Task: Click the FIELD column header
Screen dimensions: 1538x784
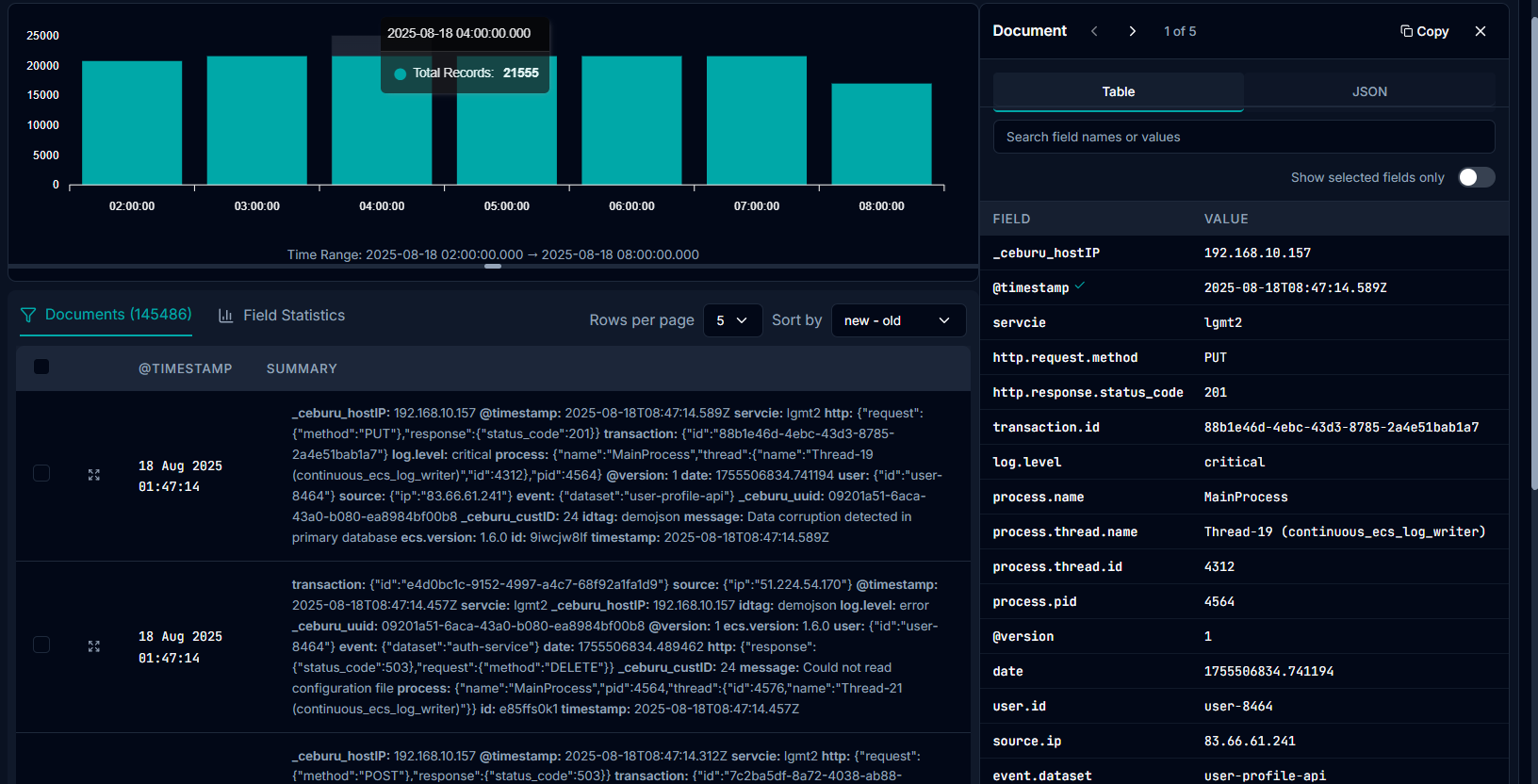Action: pyautogui.click(x=1011, y=219)
